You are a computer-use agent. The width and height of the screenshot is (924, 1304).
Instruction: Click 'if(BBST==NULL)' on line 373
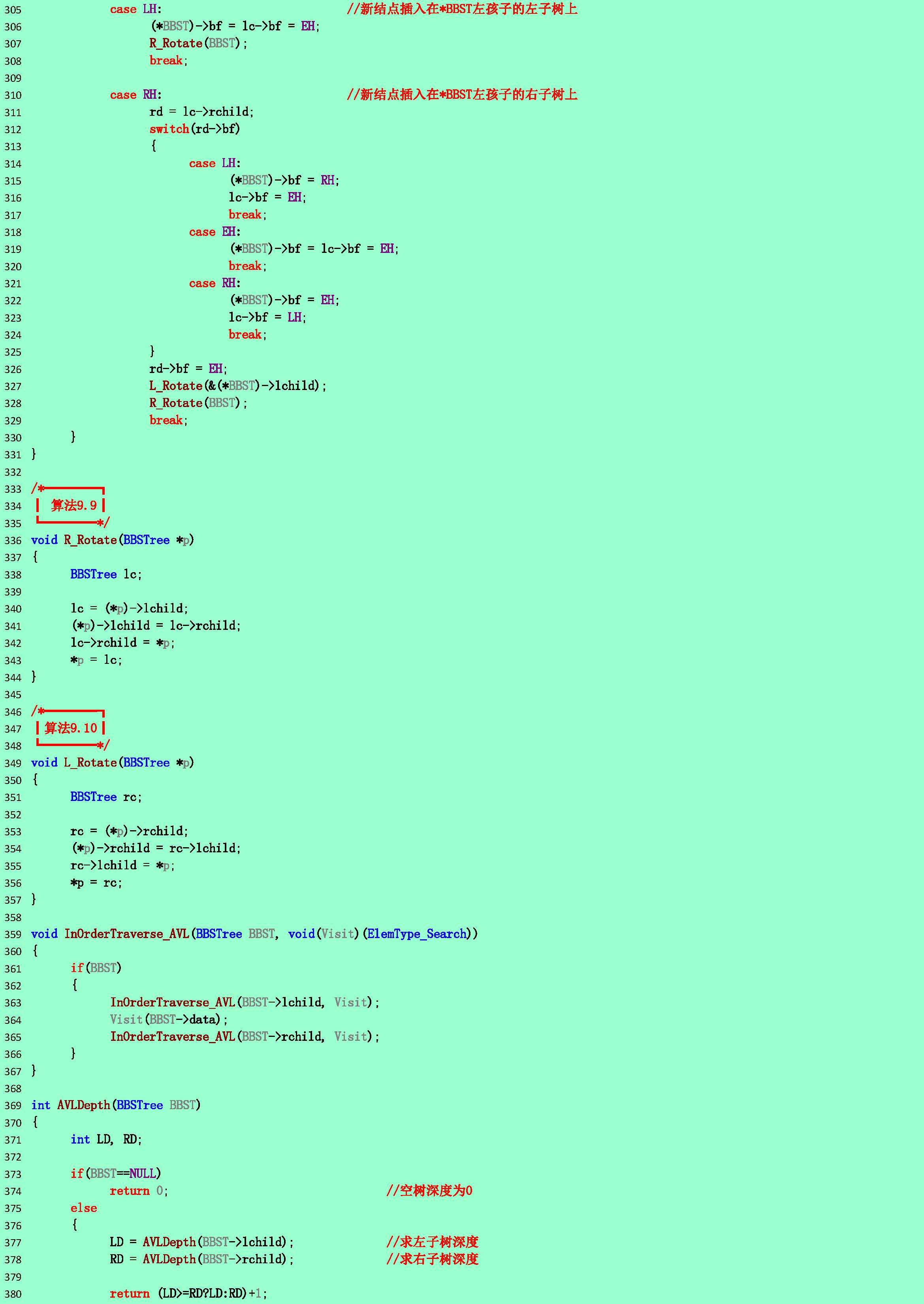pyautogui.click(x=115, y=1174)
